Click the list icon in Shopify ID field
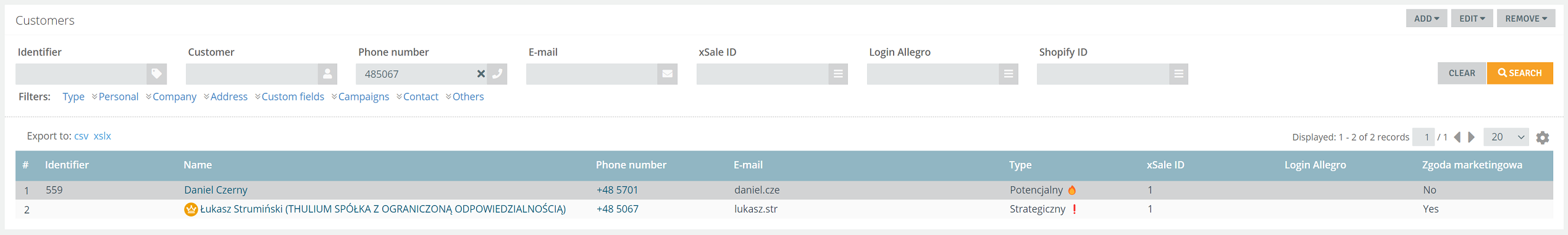 pos(1178,74)
